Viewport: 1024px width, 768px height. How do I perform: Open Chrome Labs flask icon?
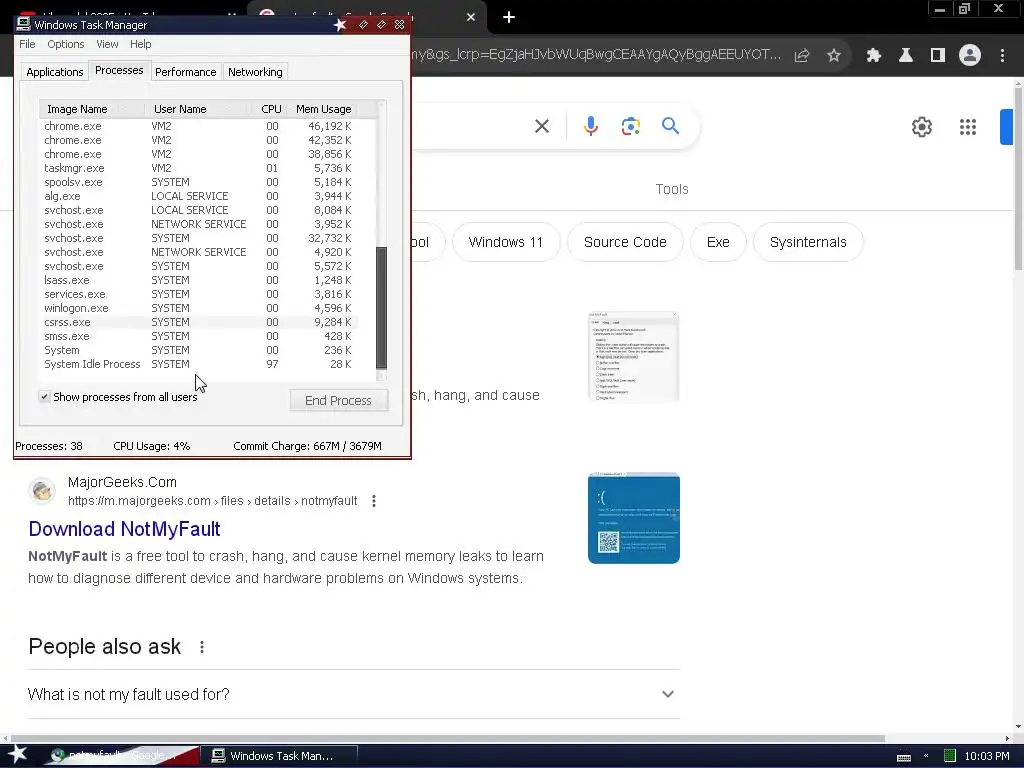(905, 56)
